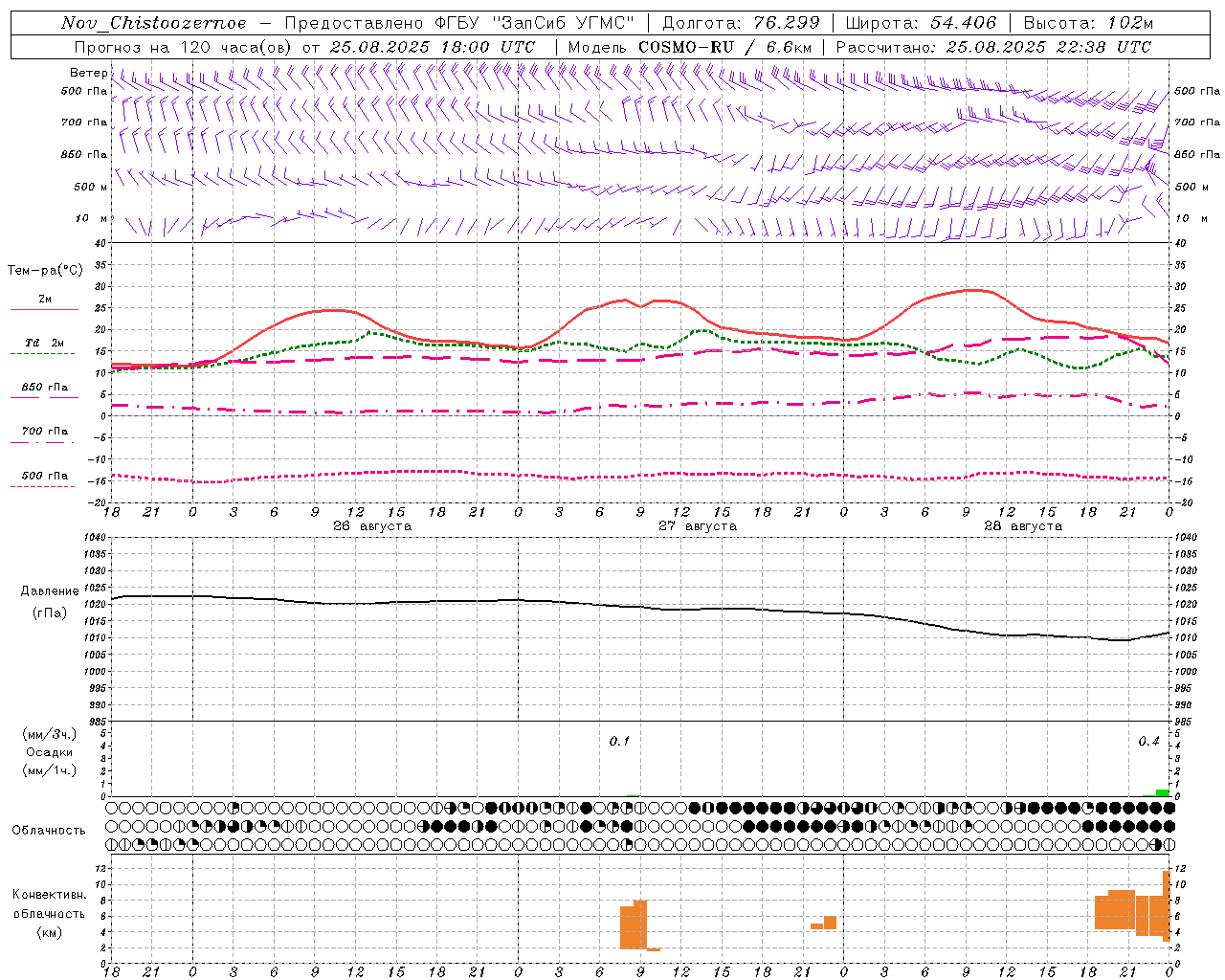
Task: Click the (мм/1ч.) precipitation unit label
Action: click(x=50, y=770)
